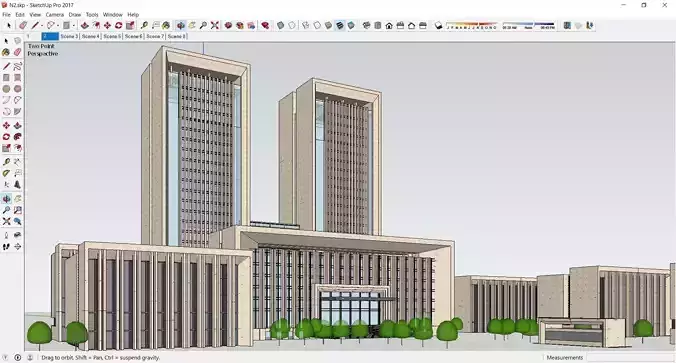This screenshot has width=676, height=363.
Task: Open the Draw menu
Action: click(x=75, y=15)
